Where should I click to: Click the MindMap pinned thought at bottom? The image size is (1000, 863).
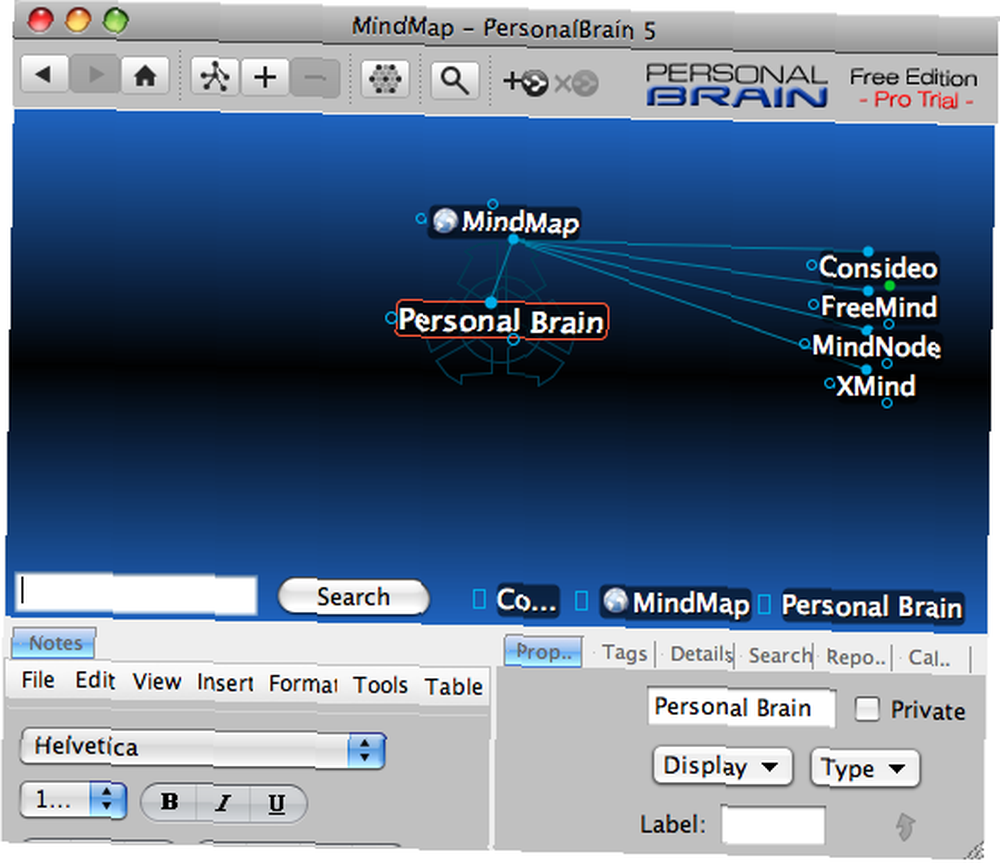[x=676, y=603]
